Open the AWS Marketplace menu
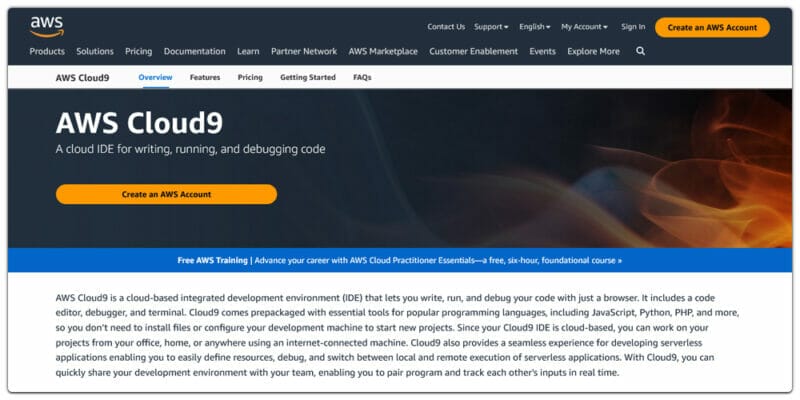Screen dimensions: 800x400 click(383, 52)
